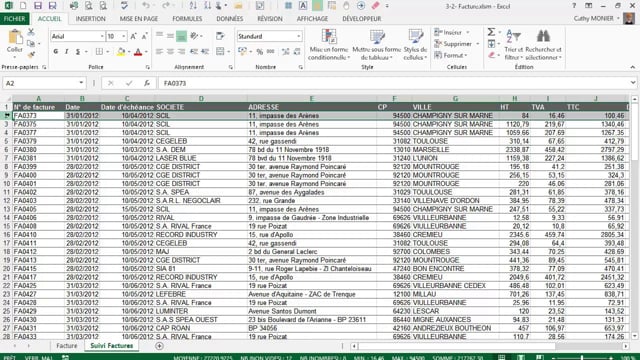
Task: Switch to the DONNÉES tab
Action: coord(229,19)
